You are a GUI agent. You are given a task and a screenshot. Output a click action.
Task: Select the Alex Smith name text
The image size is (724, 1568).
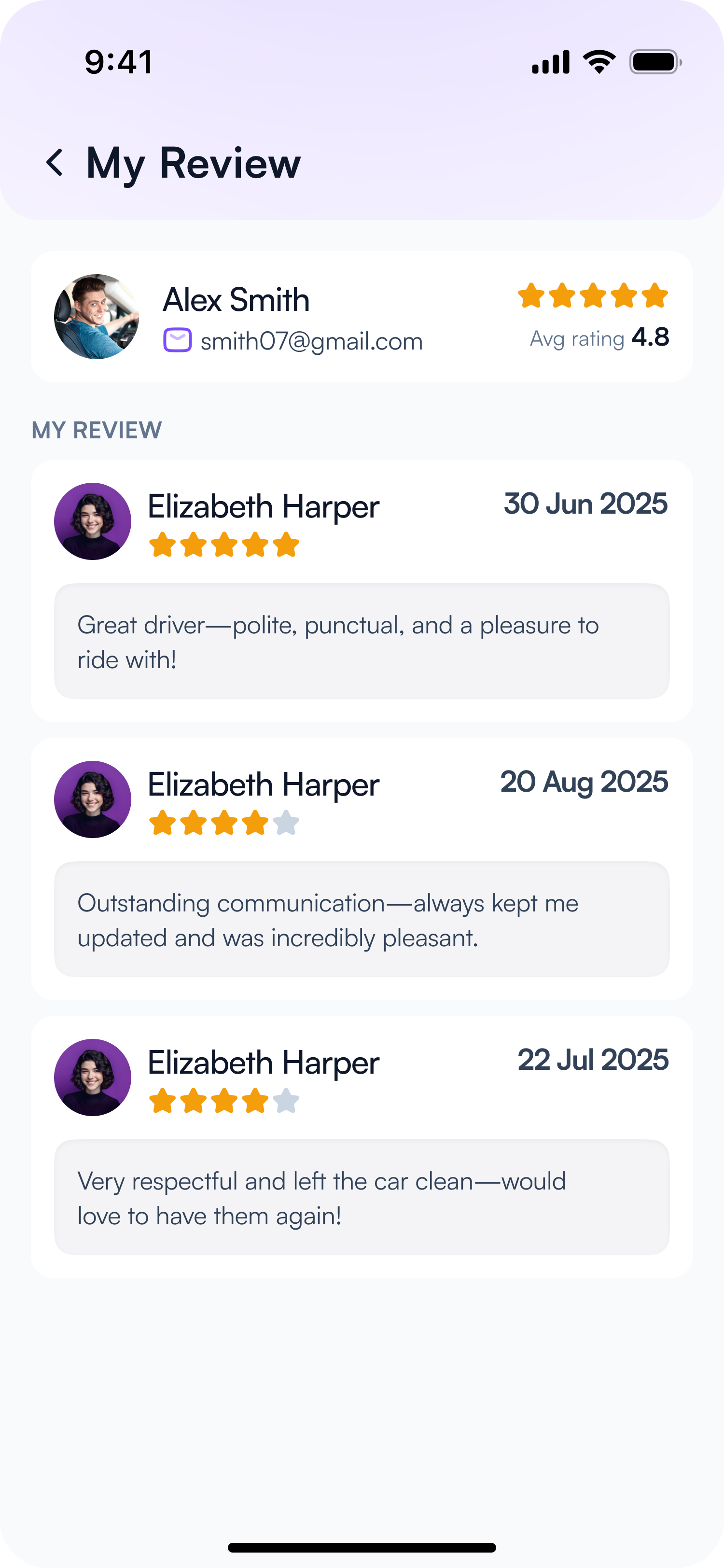(x=236, y=300)
